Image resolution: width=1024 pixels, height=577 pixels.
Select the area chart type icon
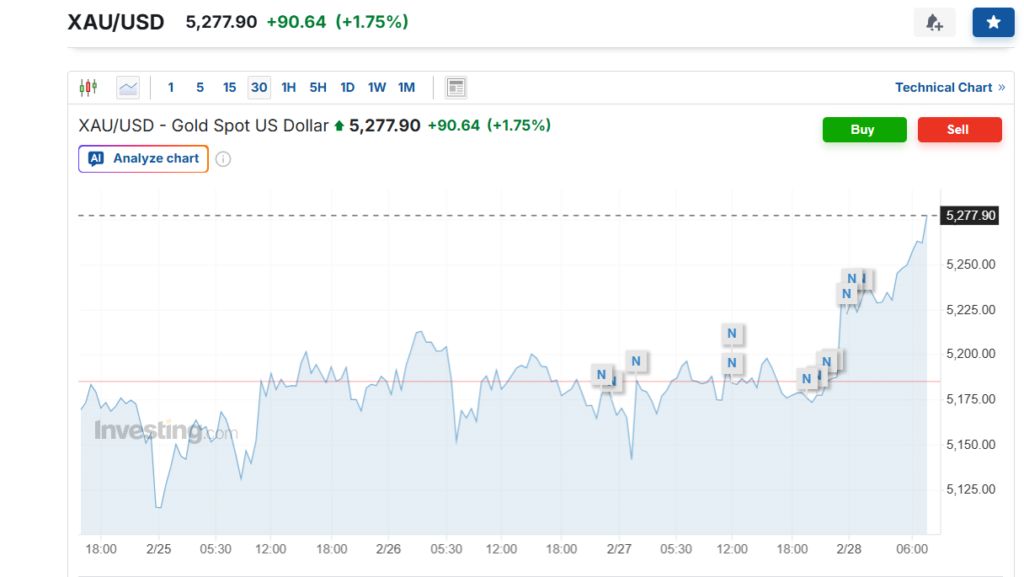click(128, 88)
